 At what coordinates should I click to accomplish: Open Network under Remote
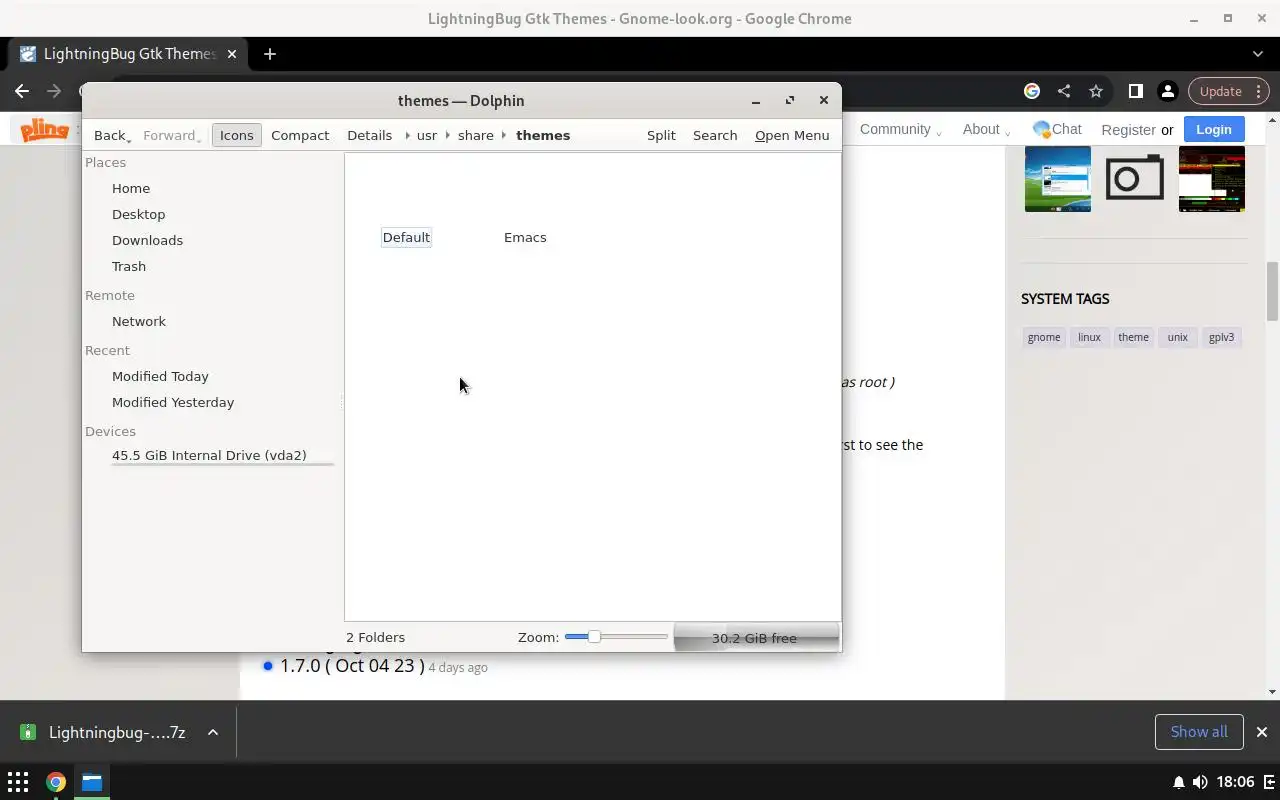coord(139,321)
